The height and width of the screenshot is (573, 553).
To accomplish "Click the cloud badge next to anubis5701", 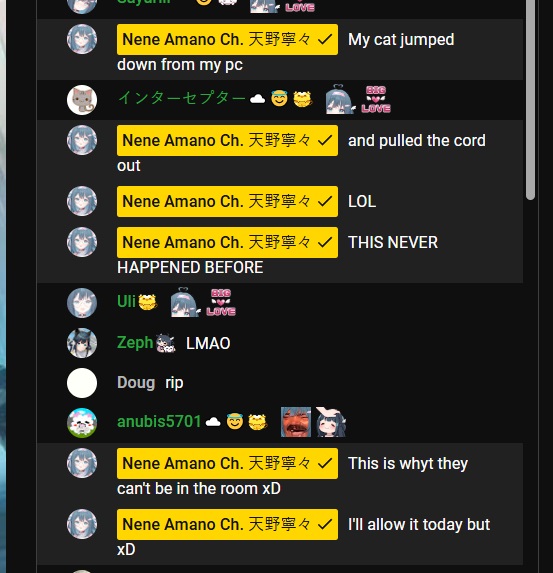I will coord(213,422).
